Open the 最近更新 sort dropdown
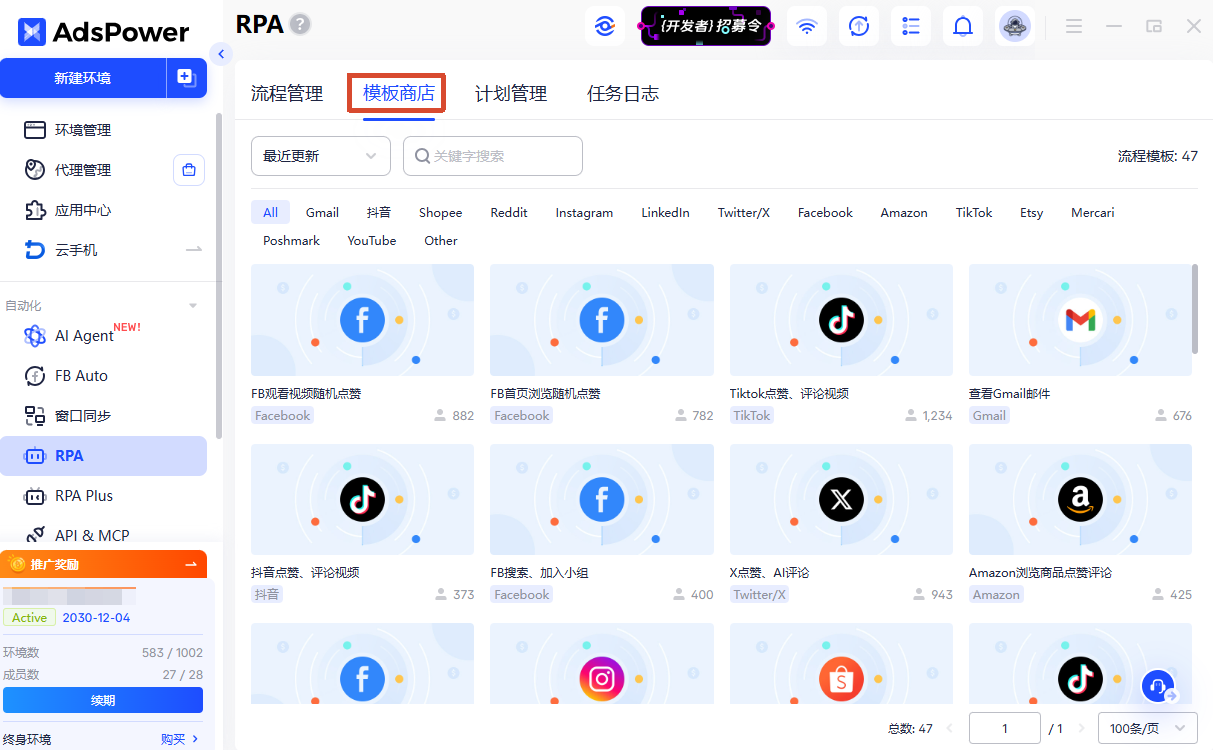 [321, 156]
